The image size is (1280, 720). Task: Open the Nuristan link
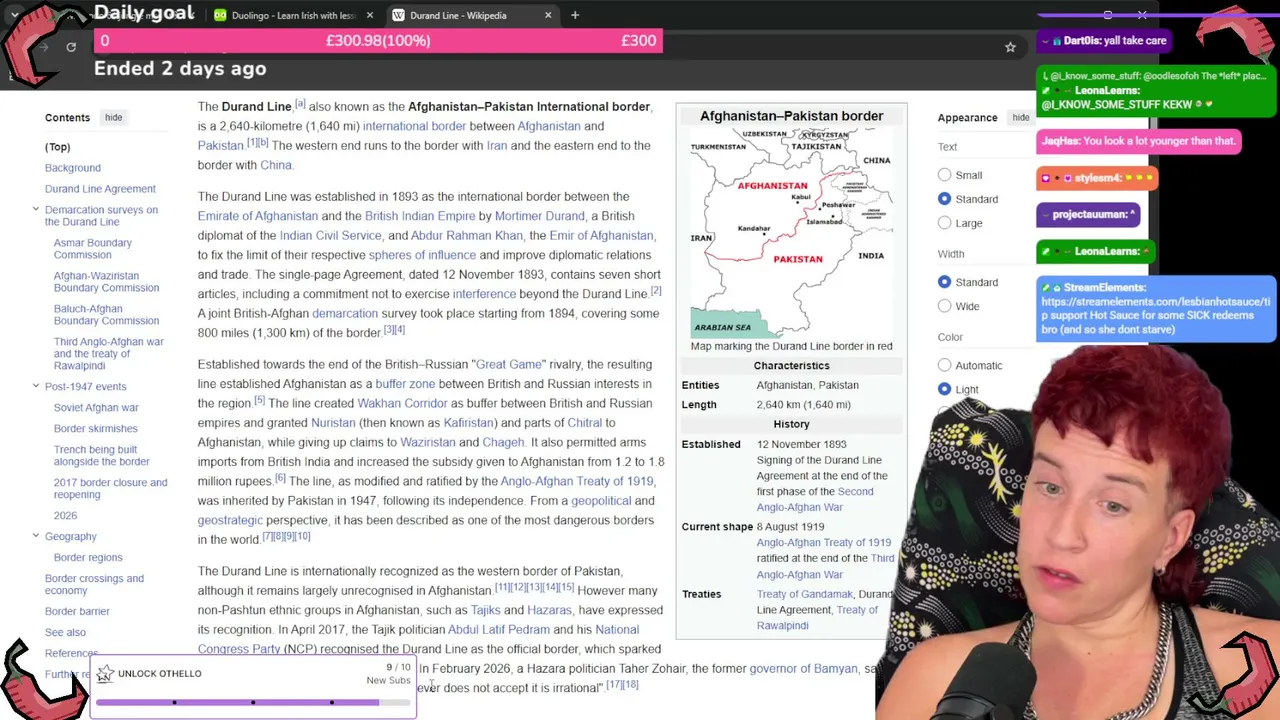coord(335,423)
